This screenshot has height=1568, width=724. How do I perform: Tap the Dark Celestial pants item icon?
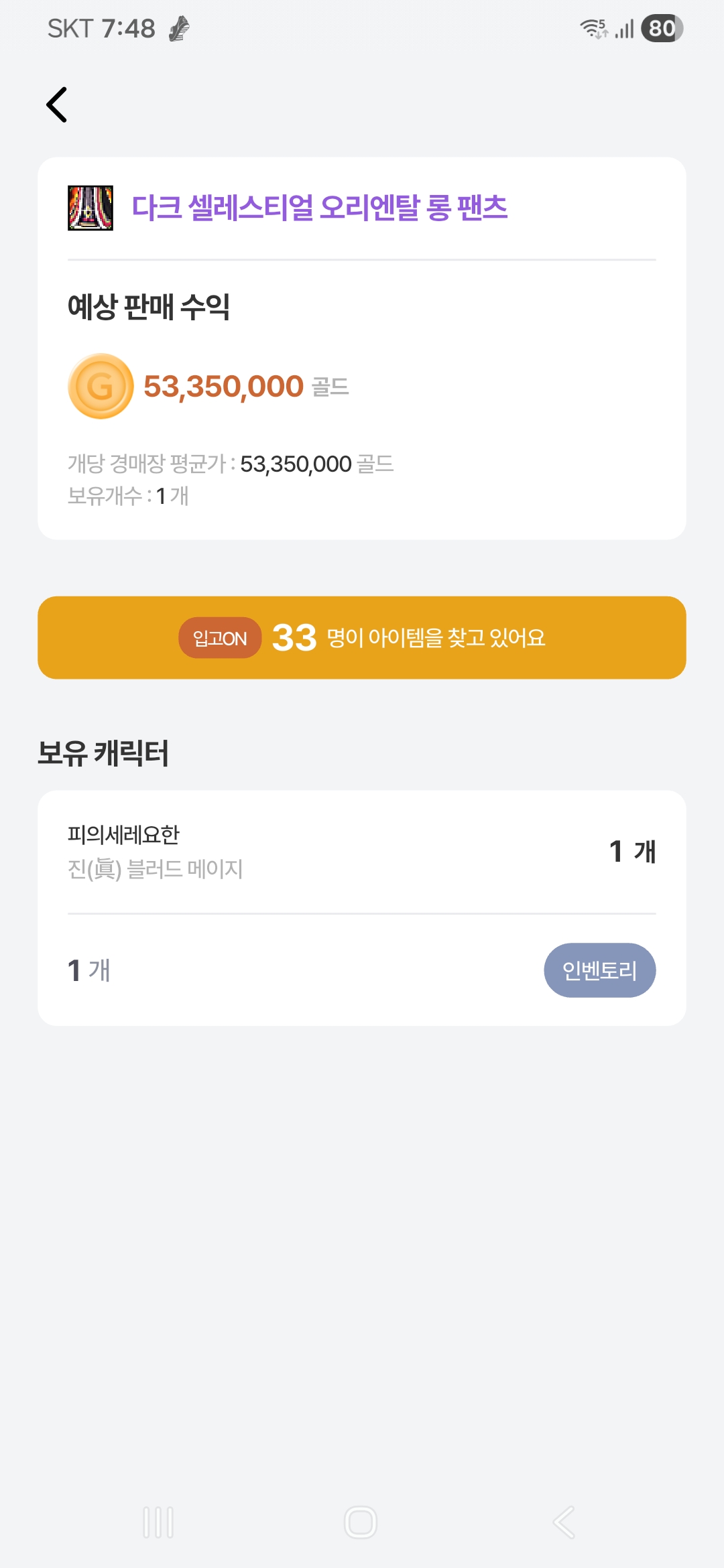click(x=90, y=208)
